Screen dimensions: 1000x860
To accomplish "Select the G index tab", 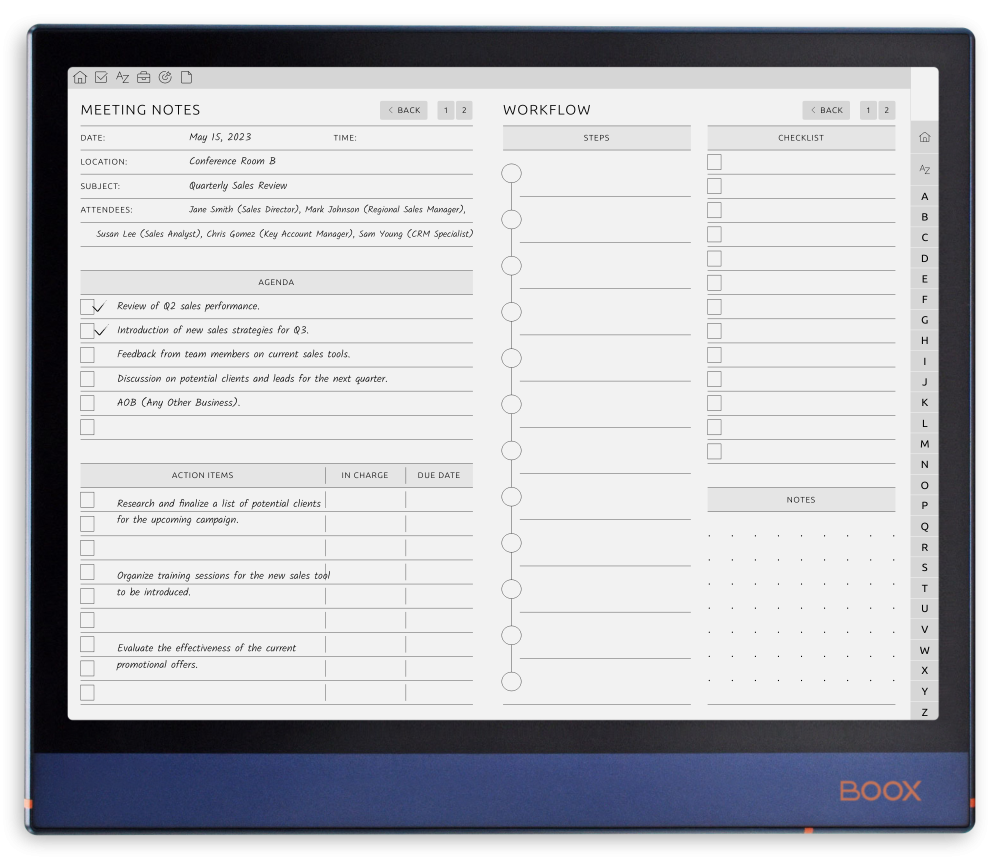I will [x=925, y=320].
